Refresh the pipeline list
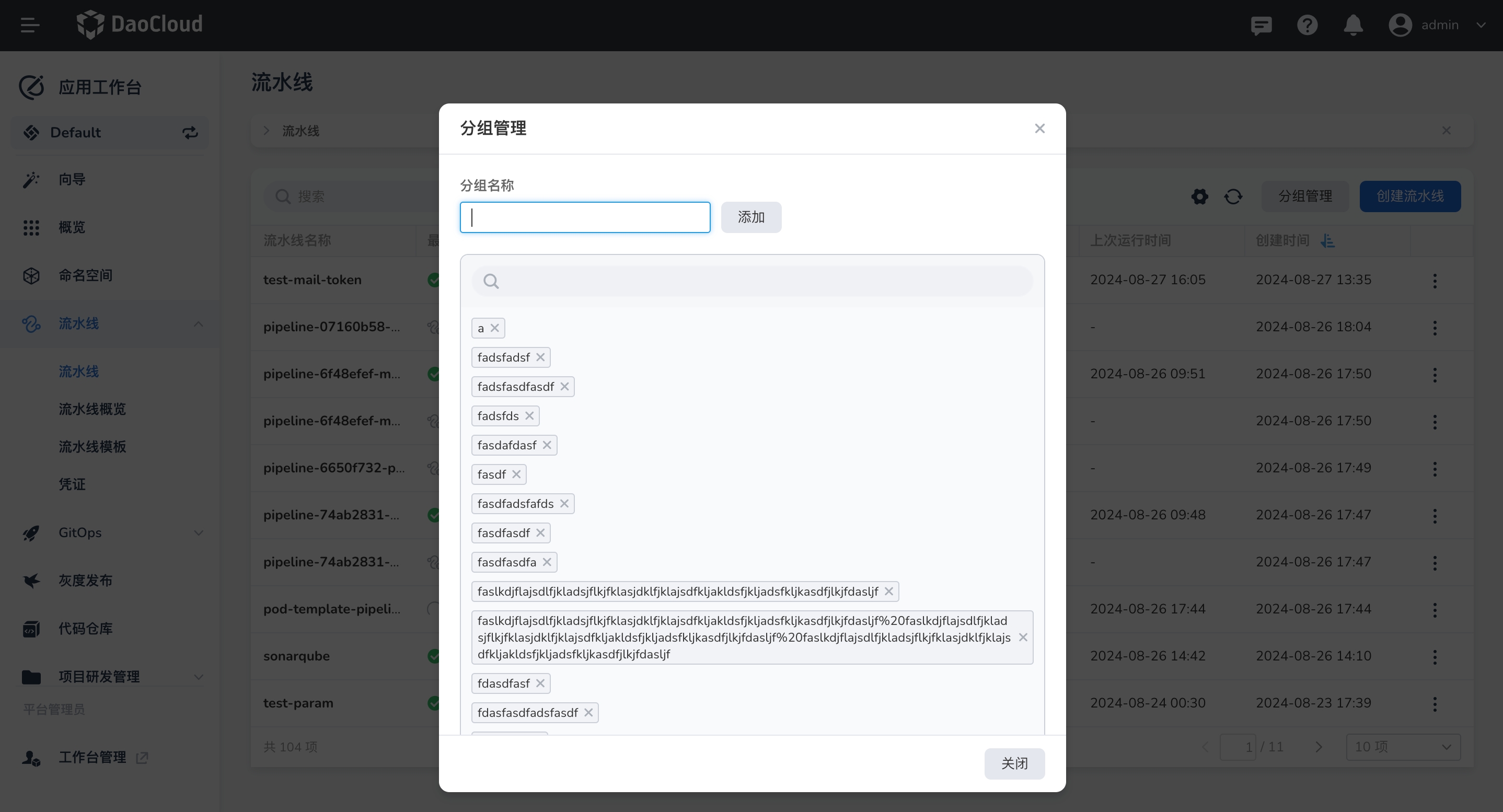Viewport: 1503px width, 812px height. point(1233,196)
